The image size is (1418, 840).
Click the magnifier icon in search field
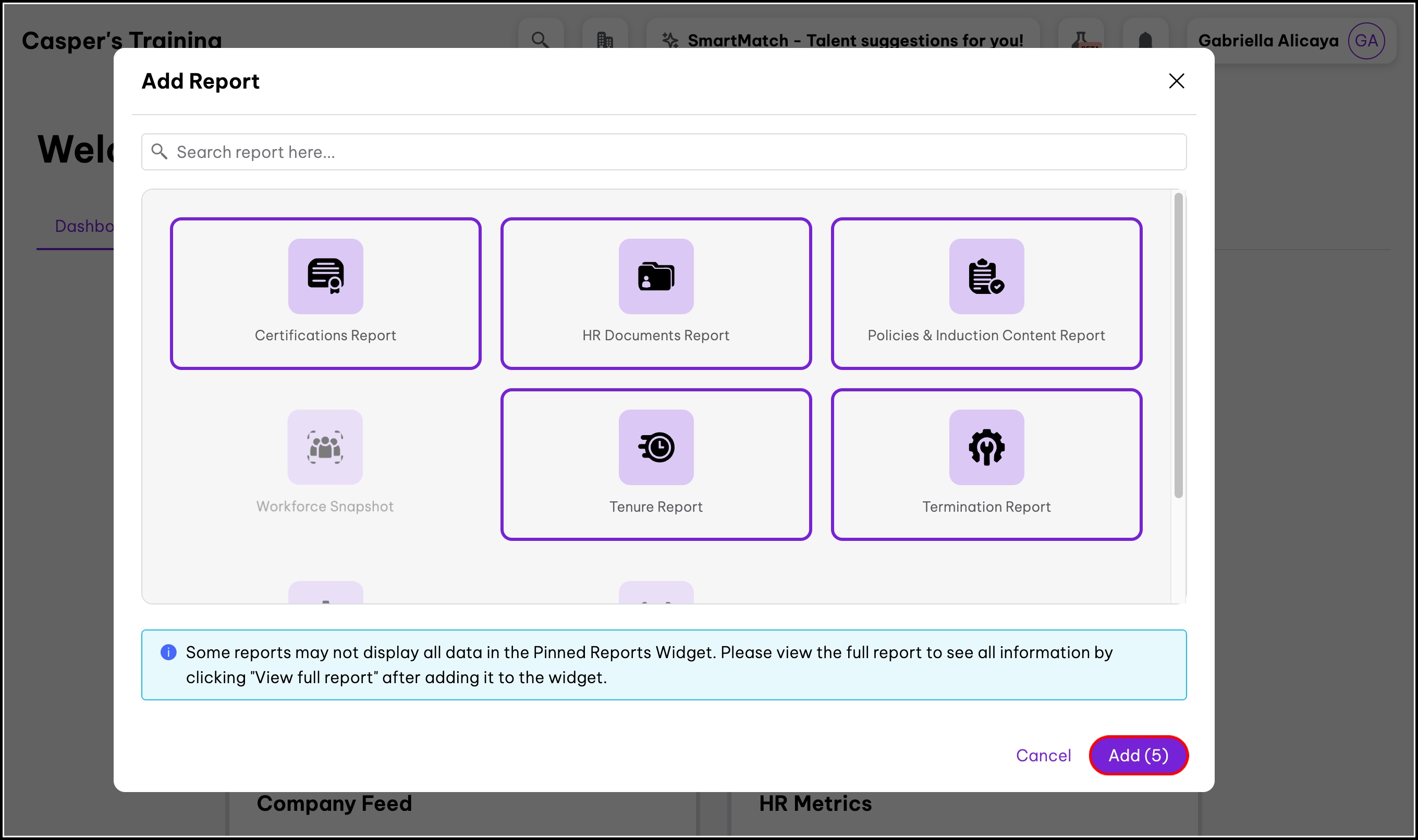(x=159, y=152)
